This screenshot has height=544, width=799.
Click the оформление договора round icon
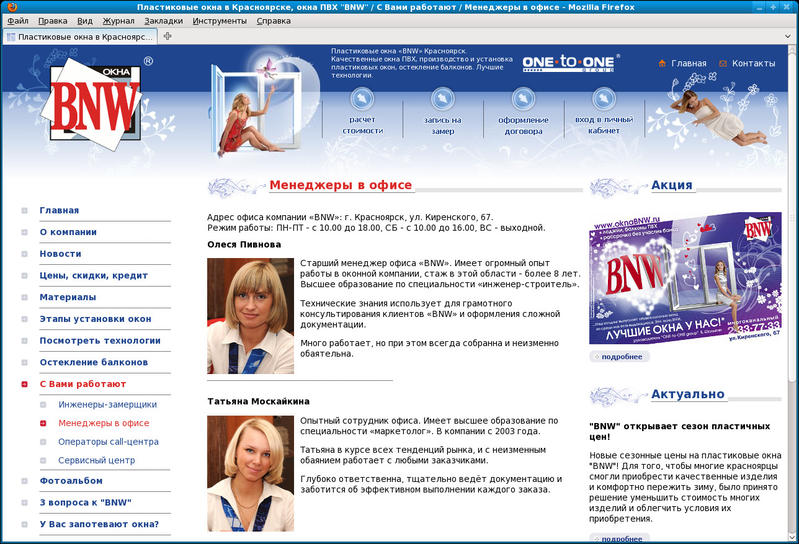(x=523, y=98)
